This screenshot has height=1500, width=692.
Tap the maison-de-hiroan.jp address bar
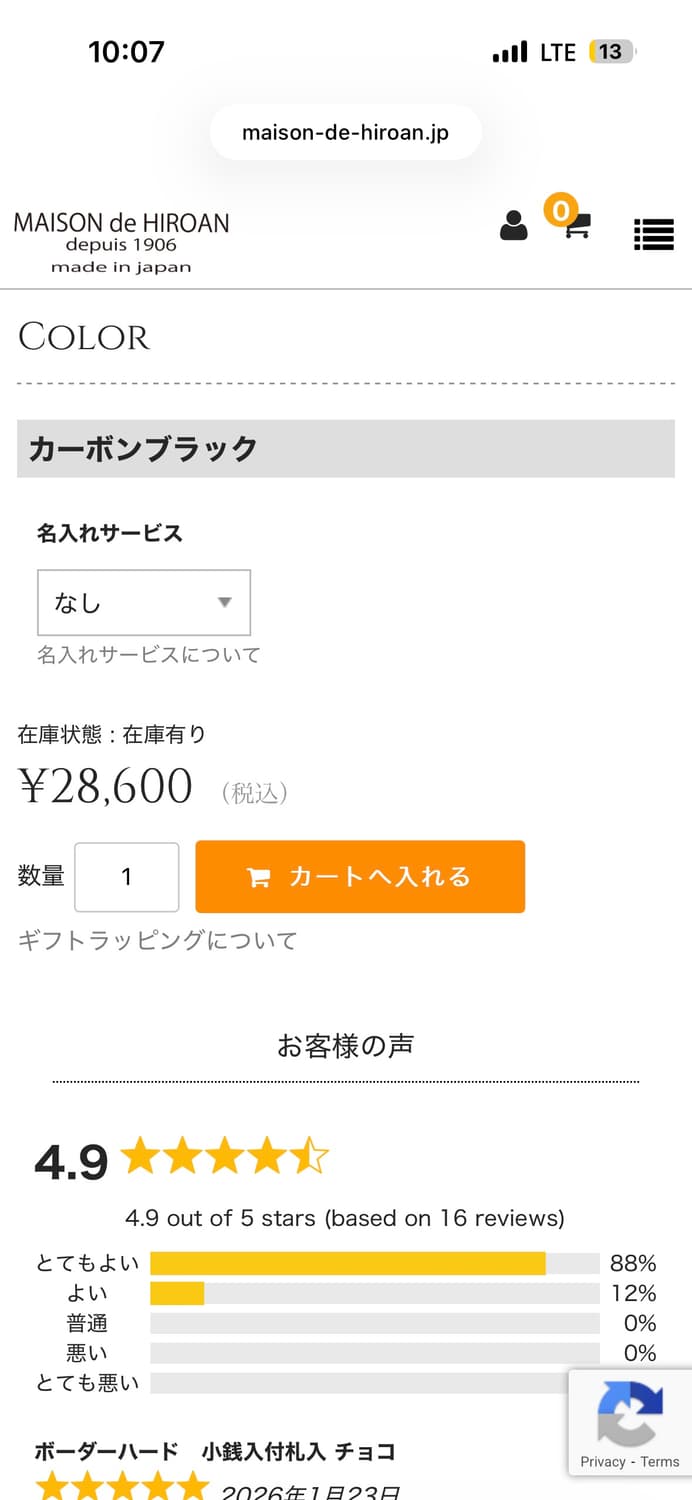(345, 133)
